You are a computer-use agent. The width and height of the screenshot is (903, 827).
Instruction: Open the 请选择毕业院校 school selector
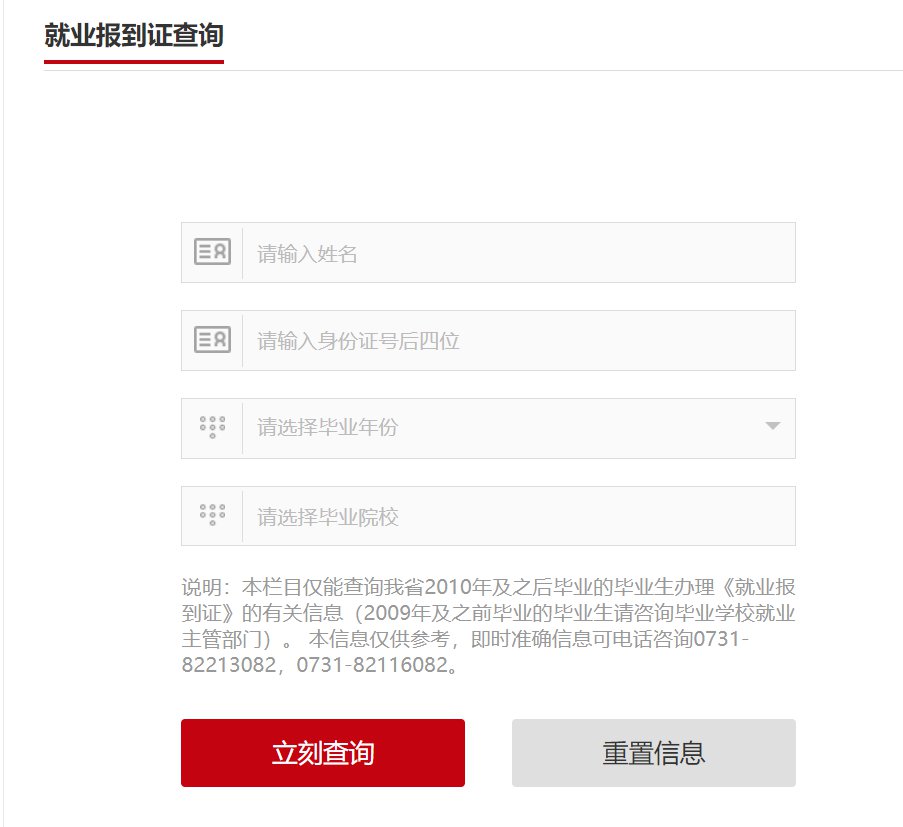pyautogui.click(x=518, y=516)
